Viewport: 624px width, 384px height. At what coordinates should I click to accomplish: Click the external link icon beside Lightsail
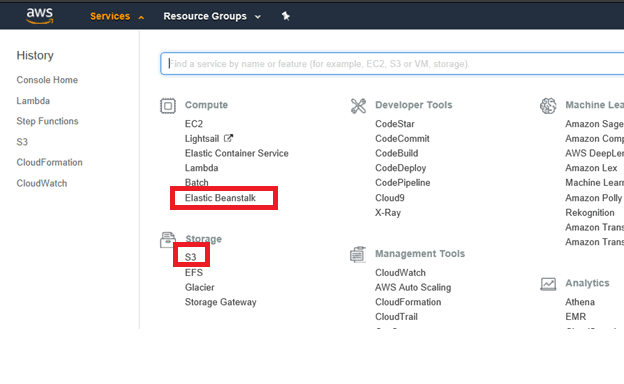pyautogui.click(x=228, y=138)
